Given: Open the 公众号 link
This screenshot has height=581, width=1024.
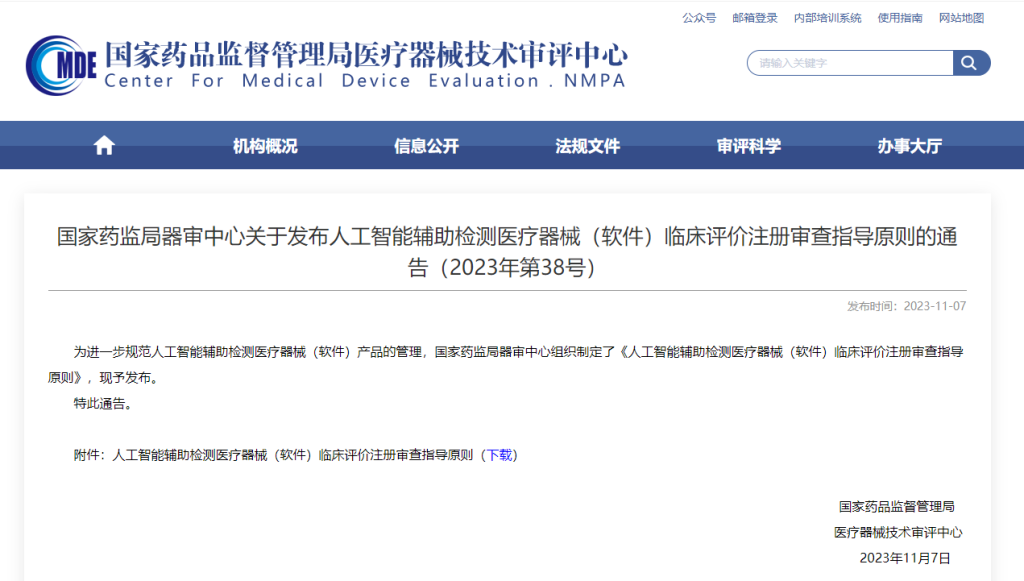Looking at the screenshot, I should coord(699,18).
